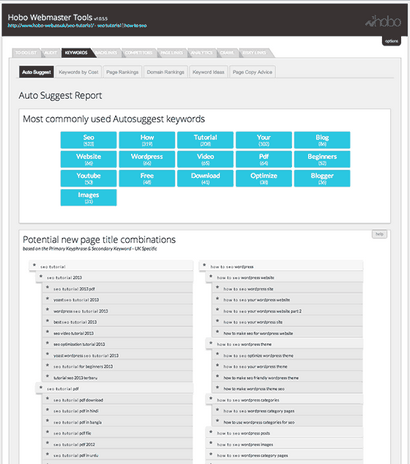The height and width of the screenshot is (464, 410).
Task: Click the Free keyword tile
Action: point(147,178)
